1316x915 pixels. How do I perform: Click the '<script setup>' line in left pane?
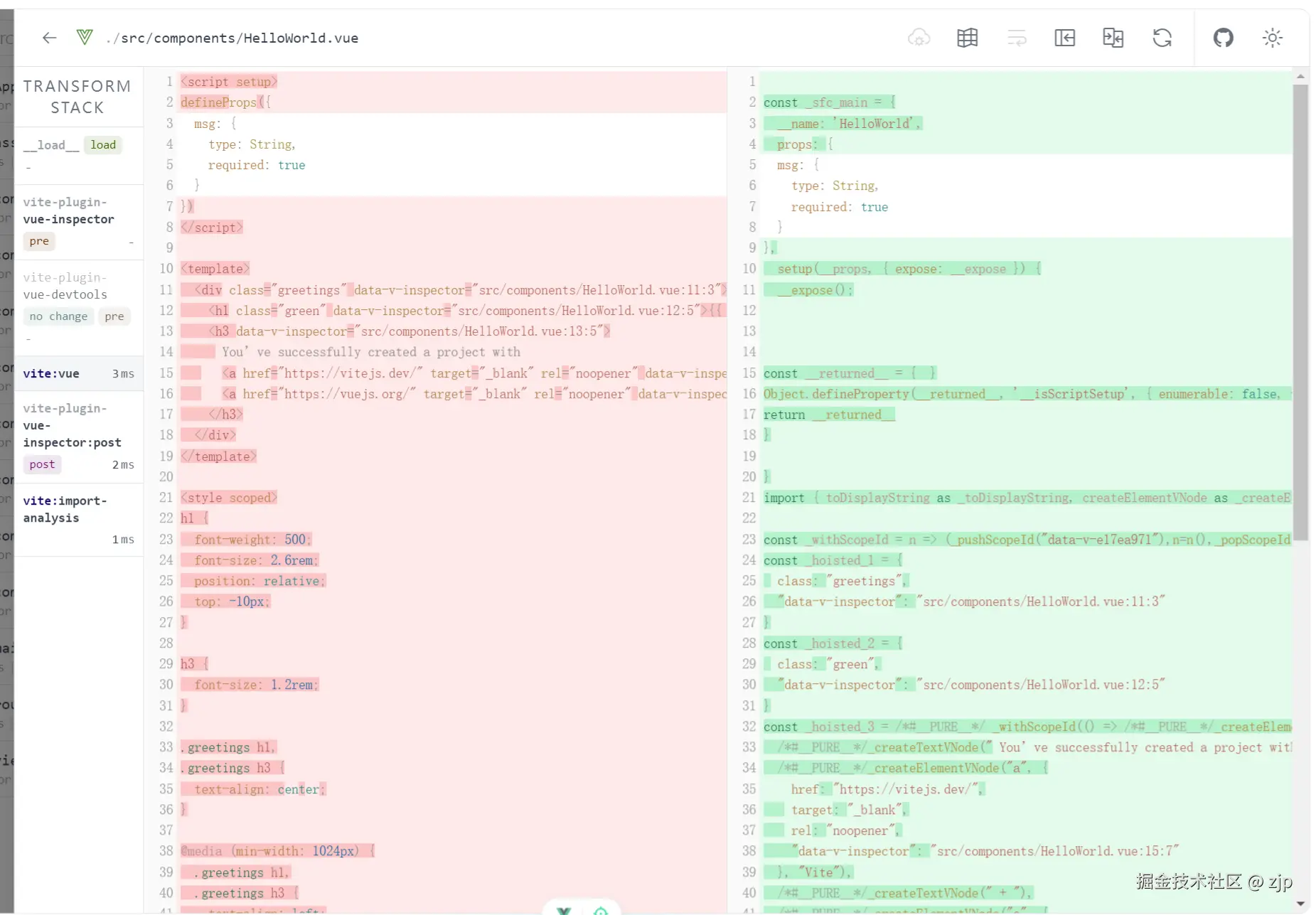[x=229, y=82]
